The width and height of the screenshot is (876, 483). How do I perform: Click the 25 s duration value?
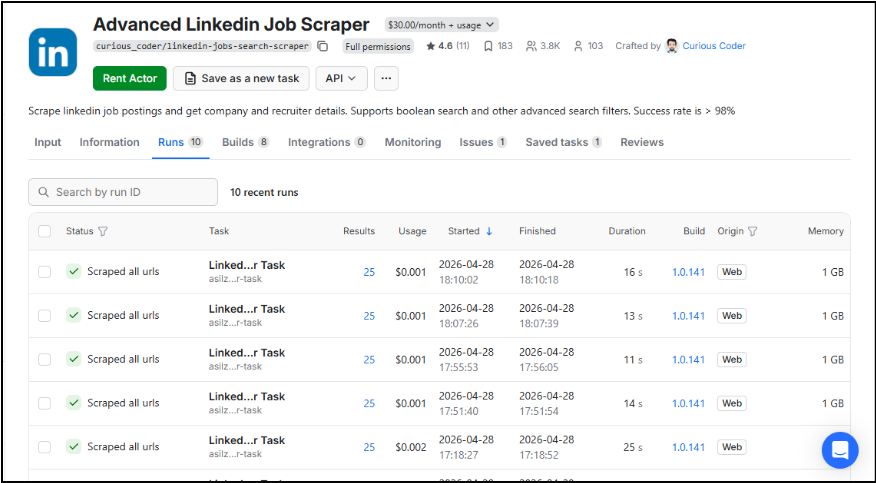(x=633, y=447)
